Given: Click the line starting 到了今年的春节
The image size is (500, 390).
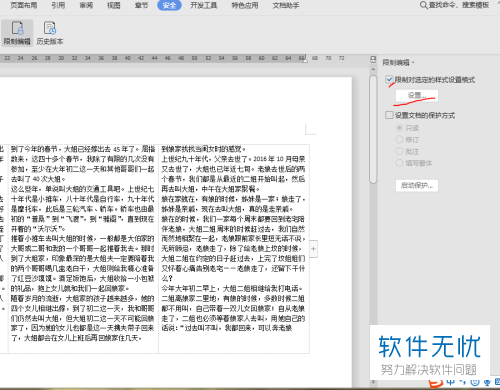Looking at the screenshot, I should [83, 149].
